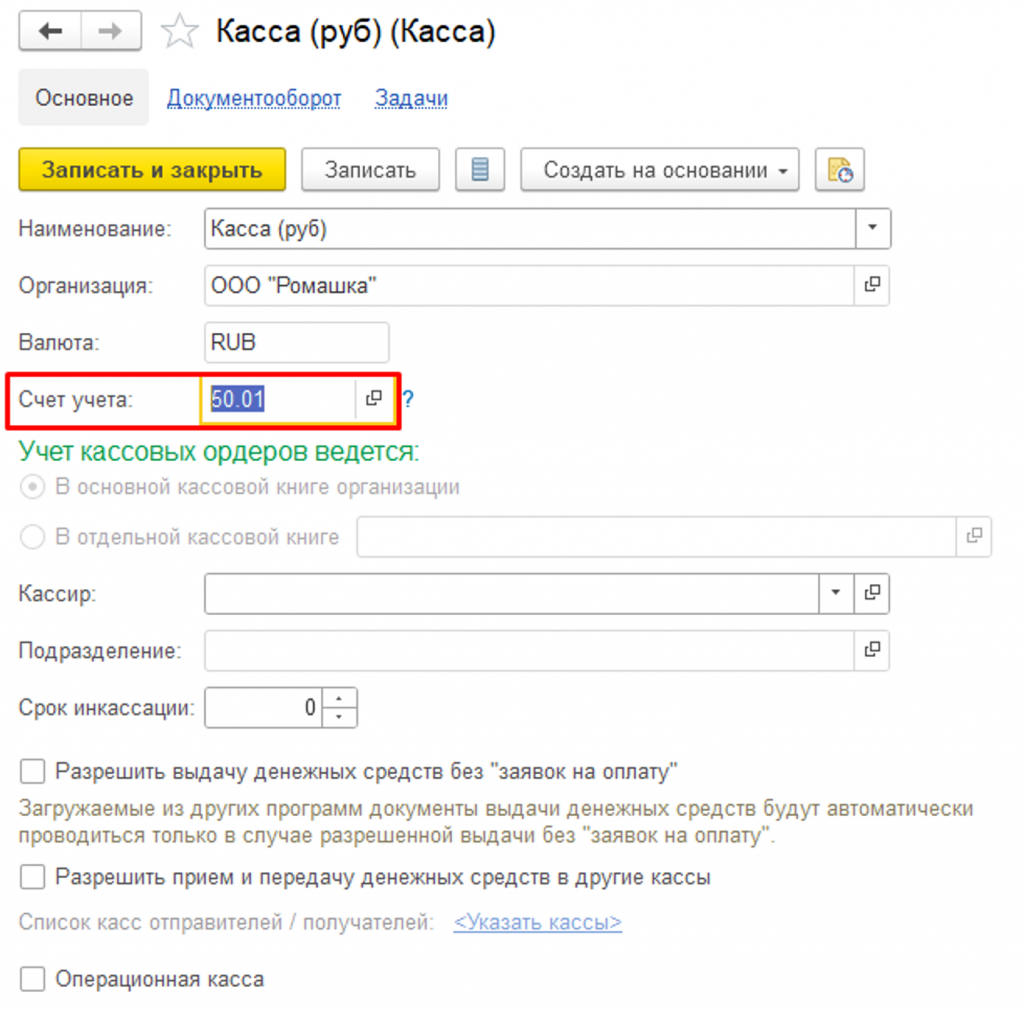The height and width of the screenshot is (1009, 1024).
Task: Increase Срок инкассации with up arrow
Action: [x=339, y=698]
